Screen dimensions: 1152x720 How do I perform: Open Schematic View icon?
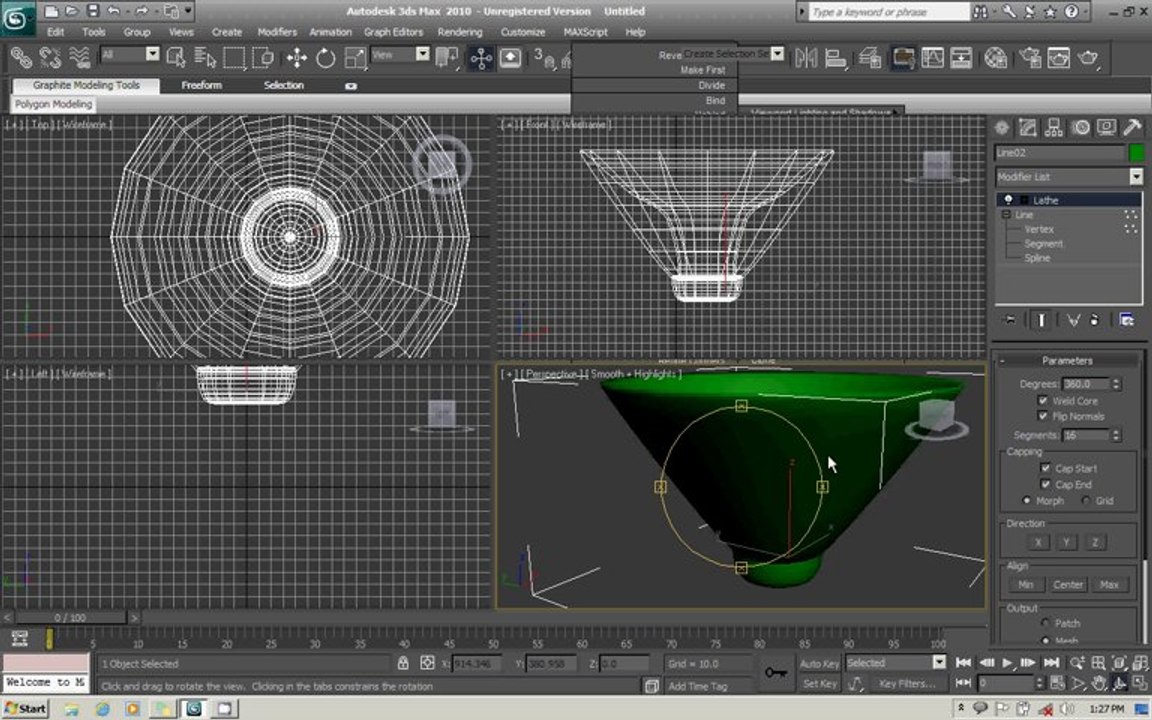tap(961, 57)
